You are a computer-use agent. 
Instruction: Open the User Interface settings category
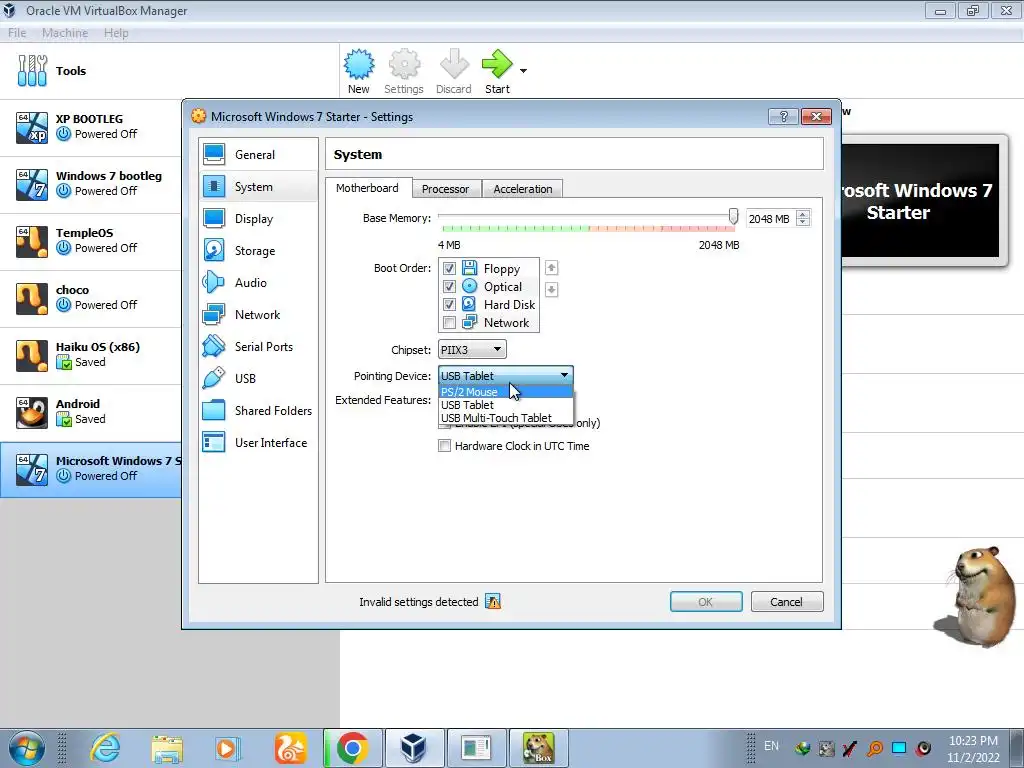[x=258, y=443]
